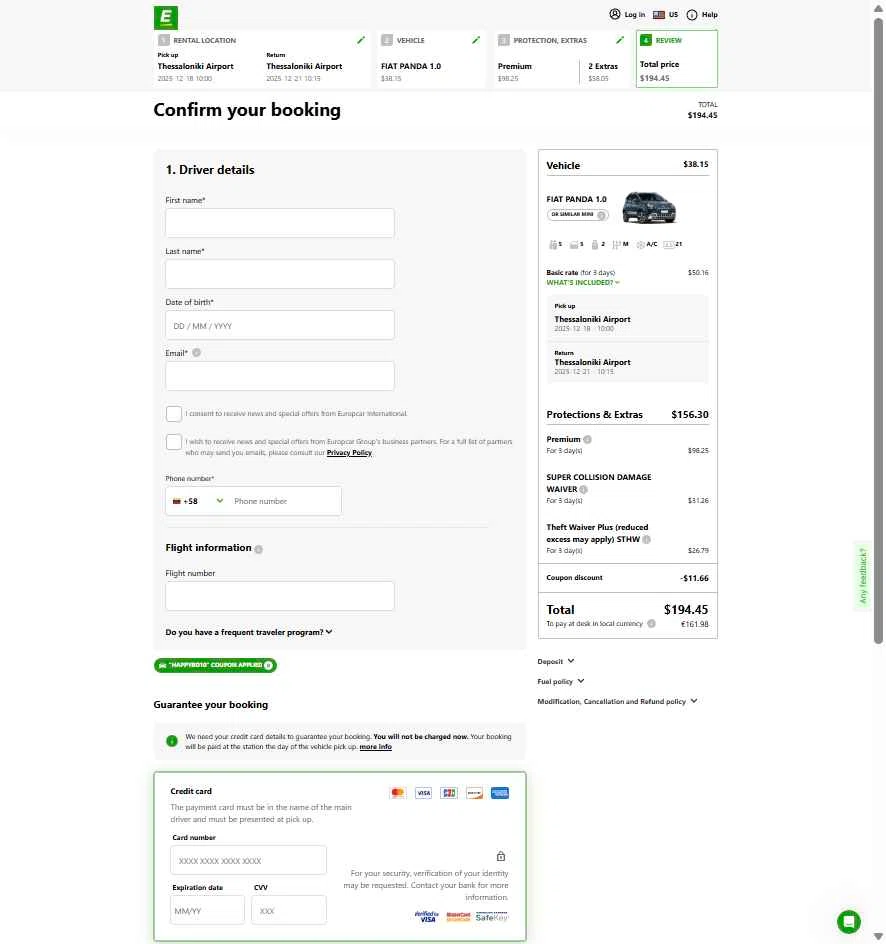Click the SafeKey logo
Image resolution: width=886 pixels, height=944 pixels.
point(492,916)
